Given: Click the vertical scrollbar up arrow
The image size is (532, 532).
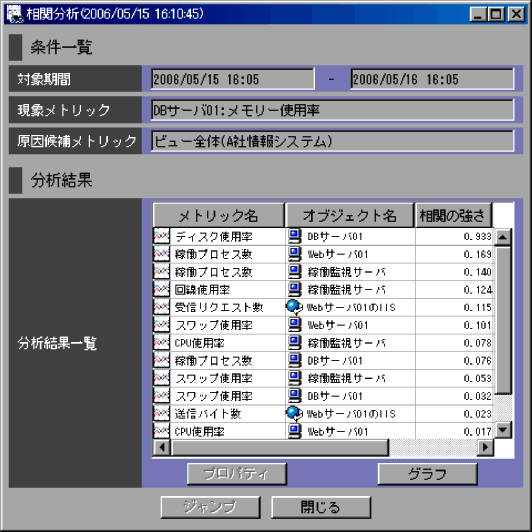Looking at the screenshot, I should click(x=503, y=237).
